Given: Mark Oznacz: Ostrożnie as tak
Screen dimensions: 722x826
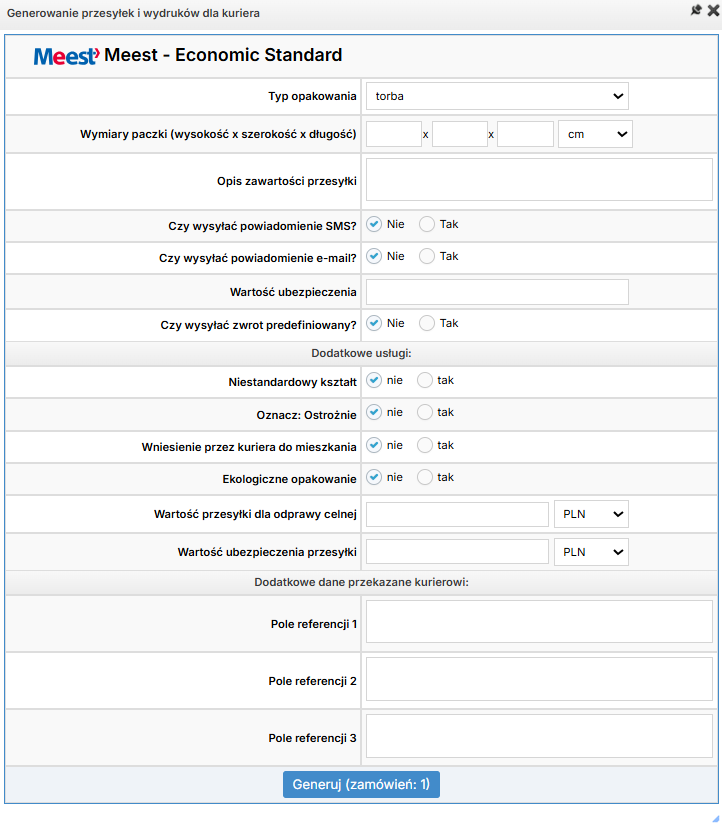Looking at the screenshot, I should click(x=425, y=412).
